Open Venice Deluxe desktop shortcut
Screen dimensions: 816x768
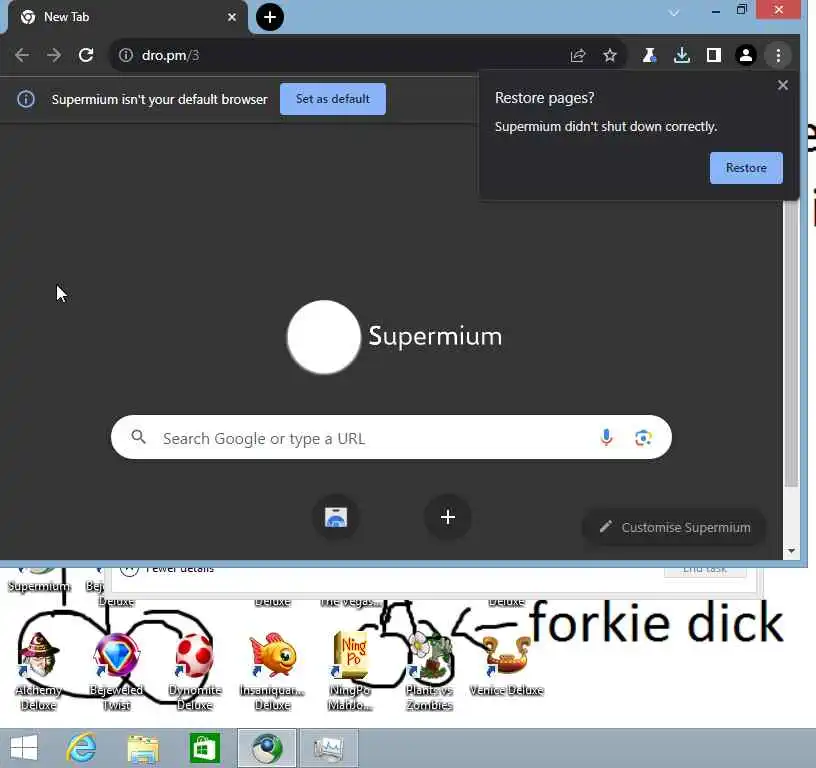[x=506, y=666]
